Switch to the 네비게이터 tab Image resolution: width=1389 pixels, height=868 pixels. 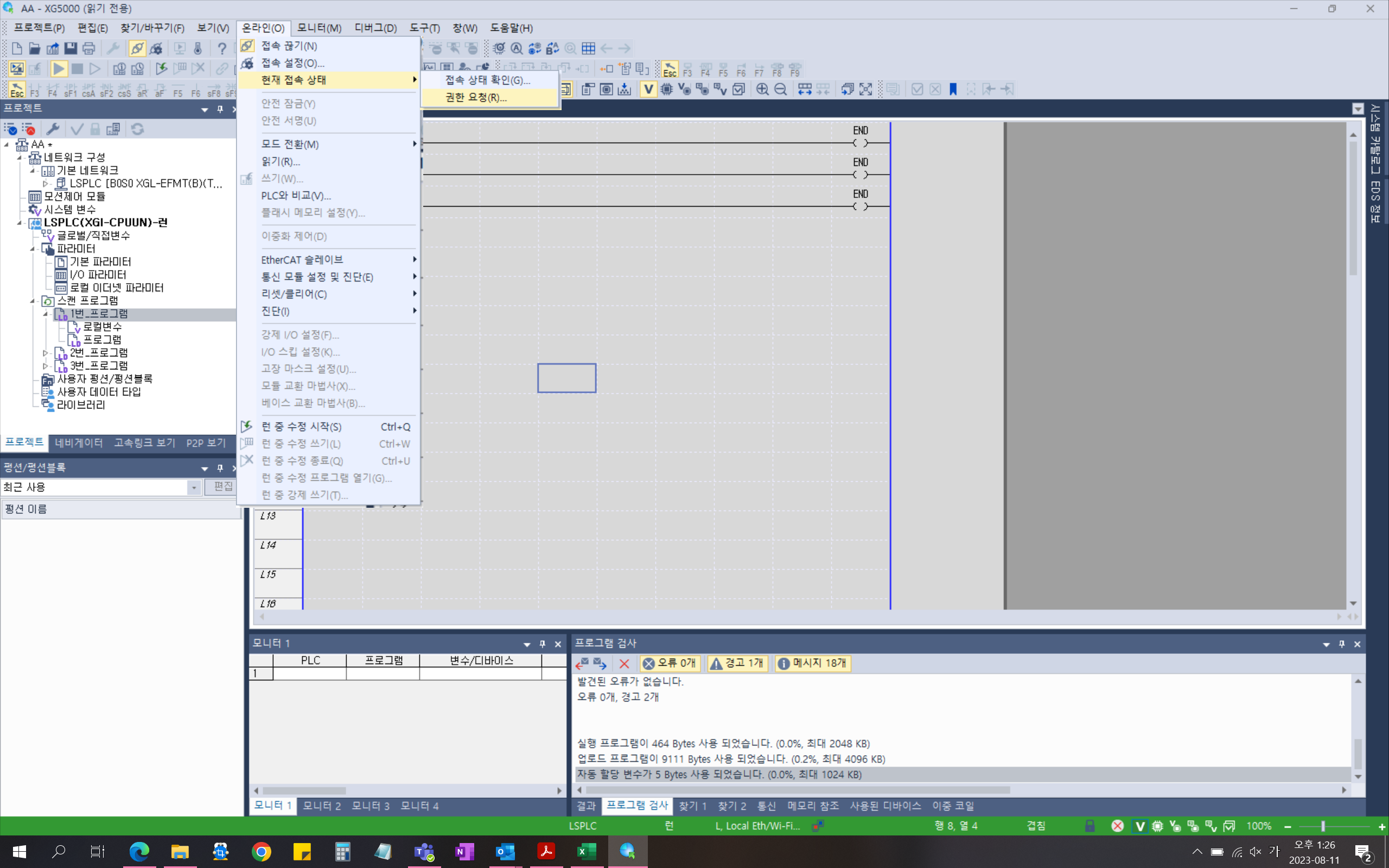pos(79,443)
